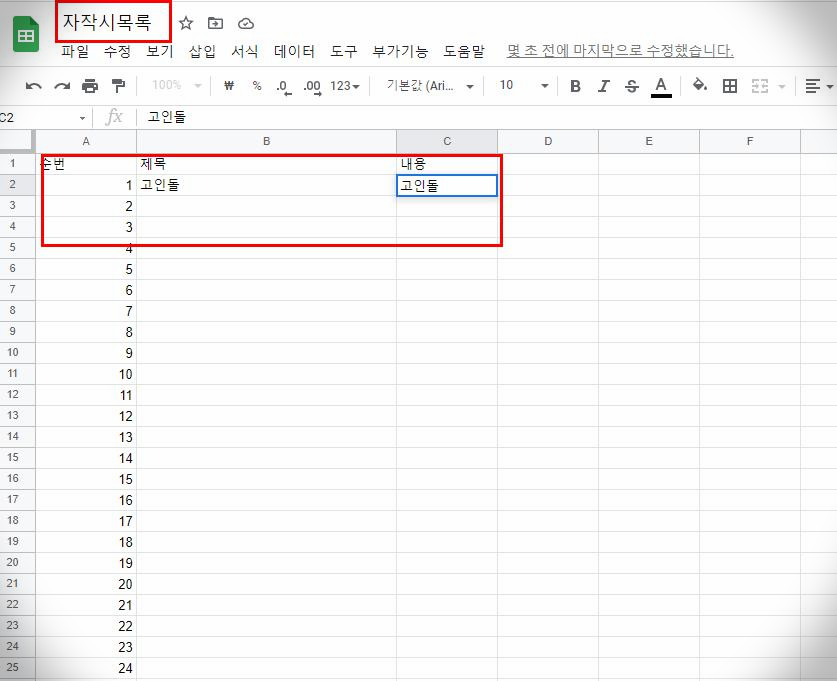This screenshot has width=837, height=681.
Task: Increase decimal places
Action: pos(312,86)
